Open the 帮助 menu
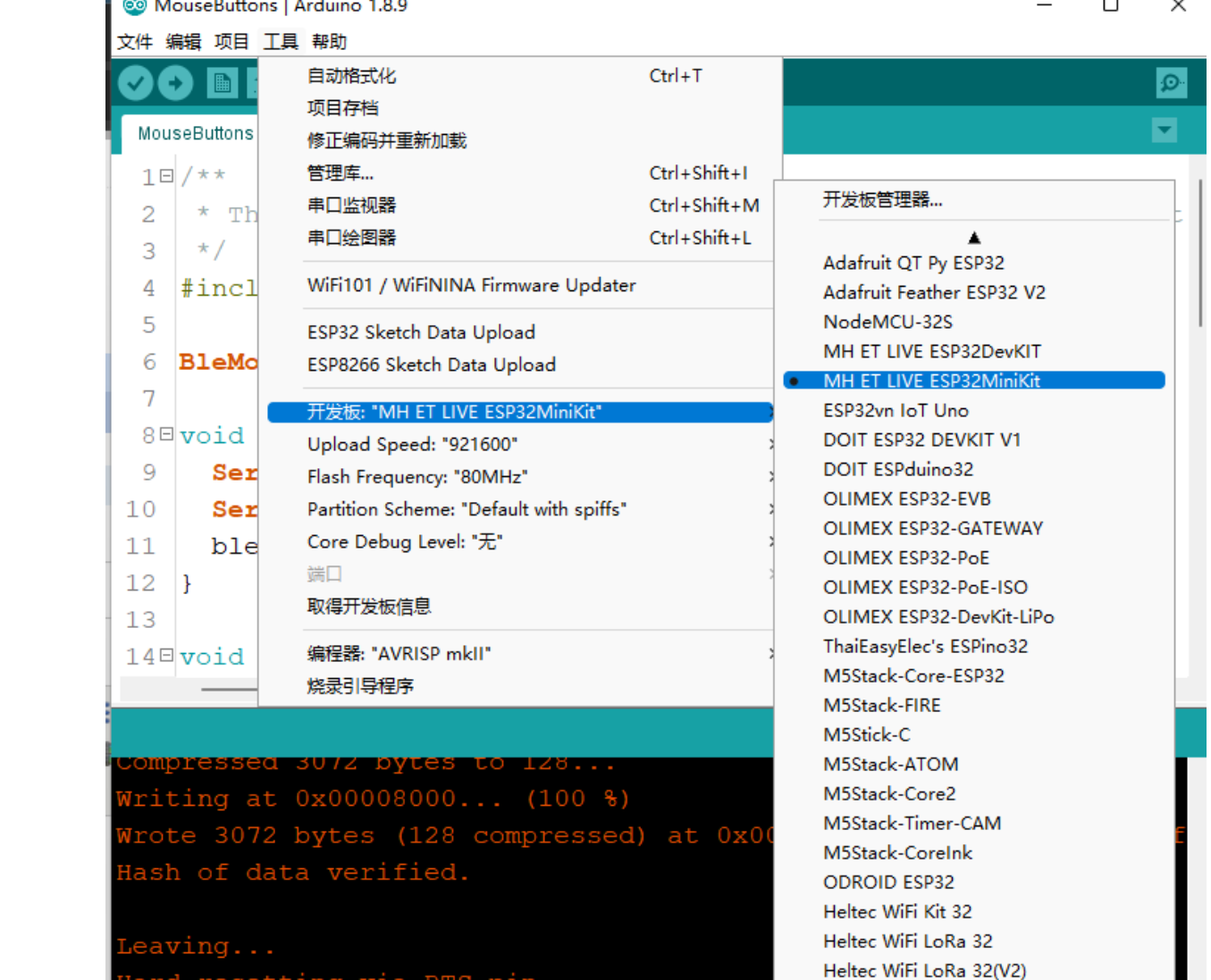Viewport: 1211px width, 980px height. pos(329,42)
